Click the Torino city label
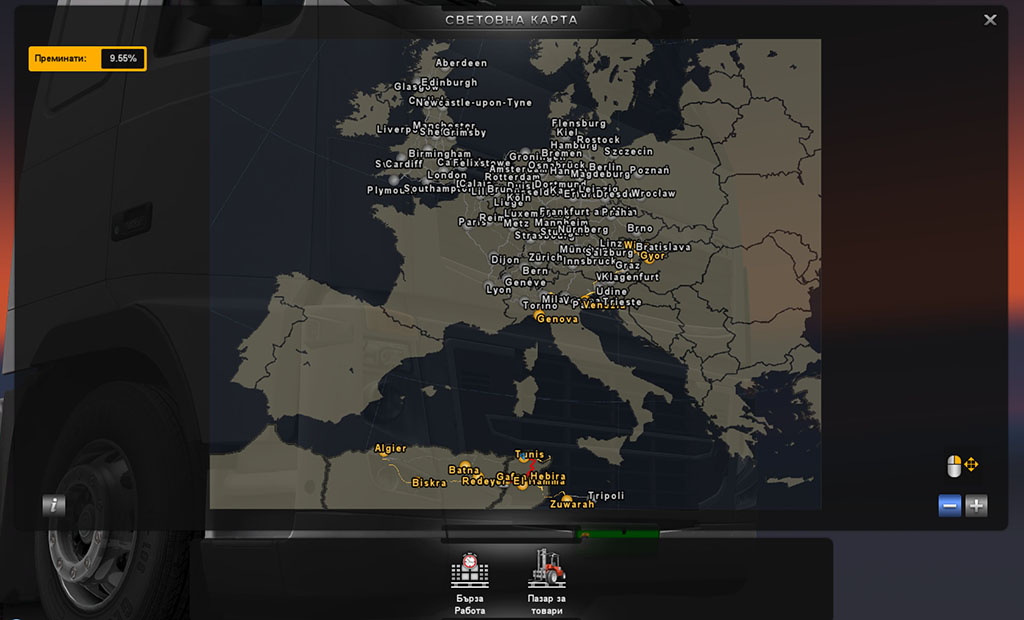 [x=540, y=306]
